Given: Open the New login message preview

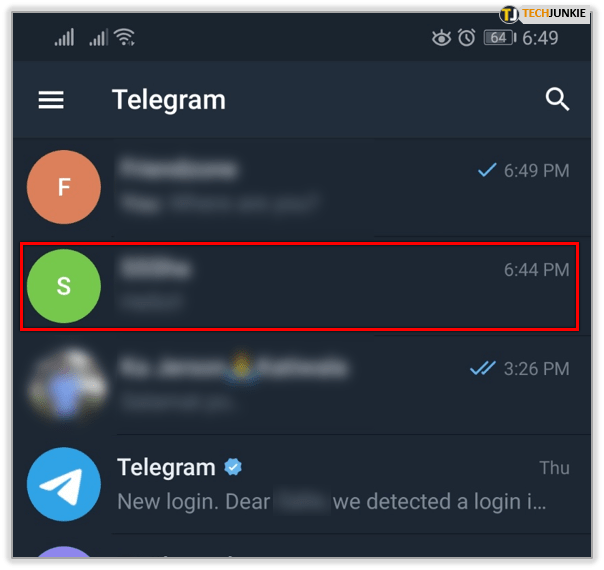Looking at the screenshot, I should click(331, 502).
